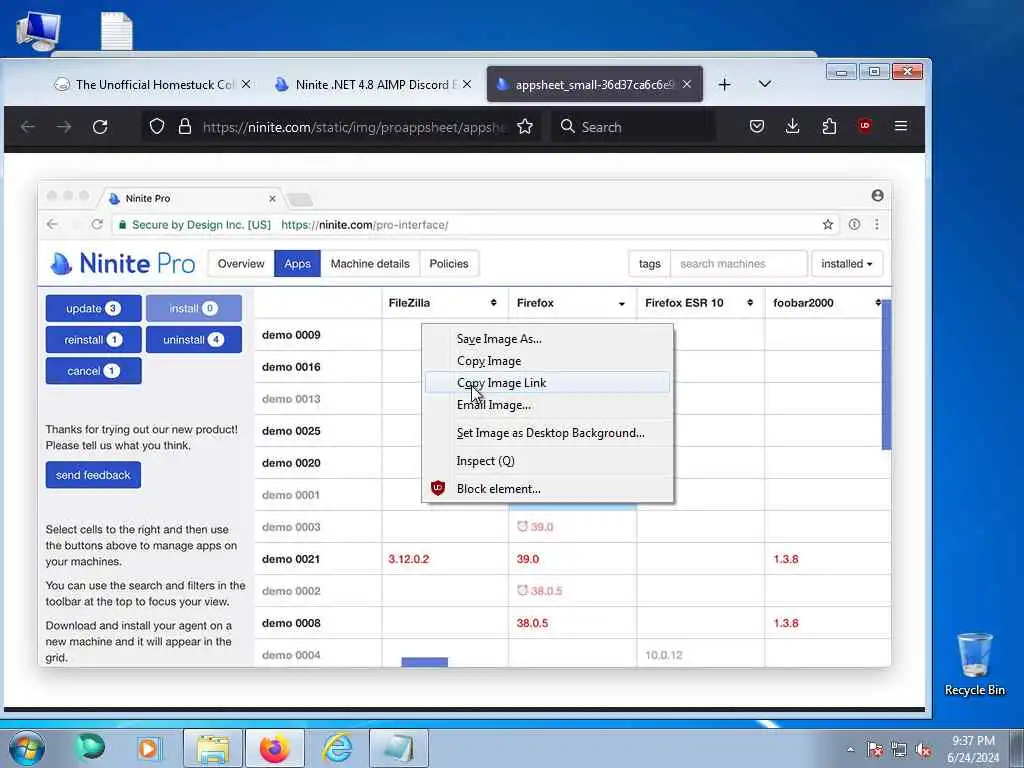Screen dimensions: 1024x768
Task: Click the uninstall 4 button image
Action: tap(194, 340)
